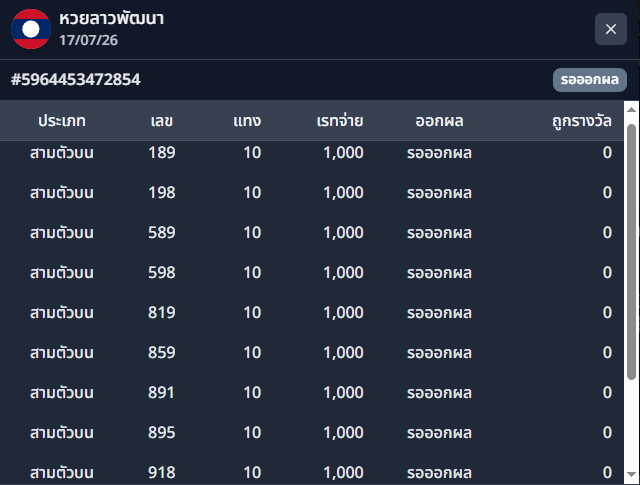Image resolution: width=640 pixels, height=485 pixels.
Task: Close the lottery ticket dialog
Action: click(x=611, y=29)
